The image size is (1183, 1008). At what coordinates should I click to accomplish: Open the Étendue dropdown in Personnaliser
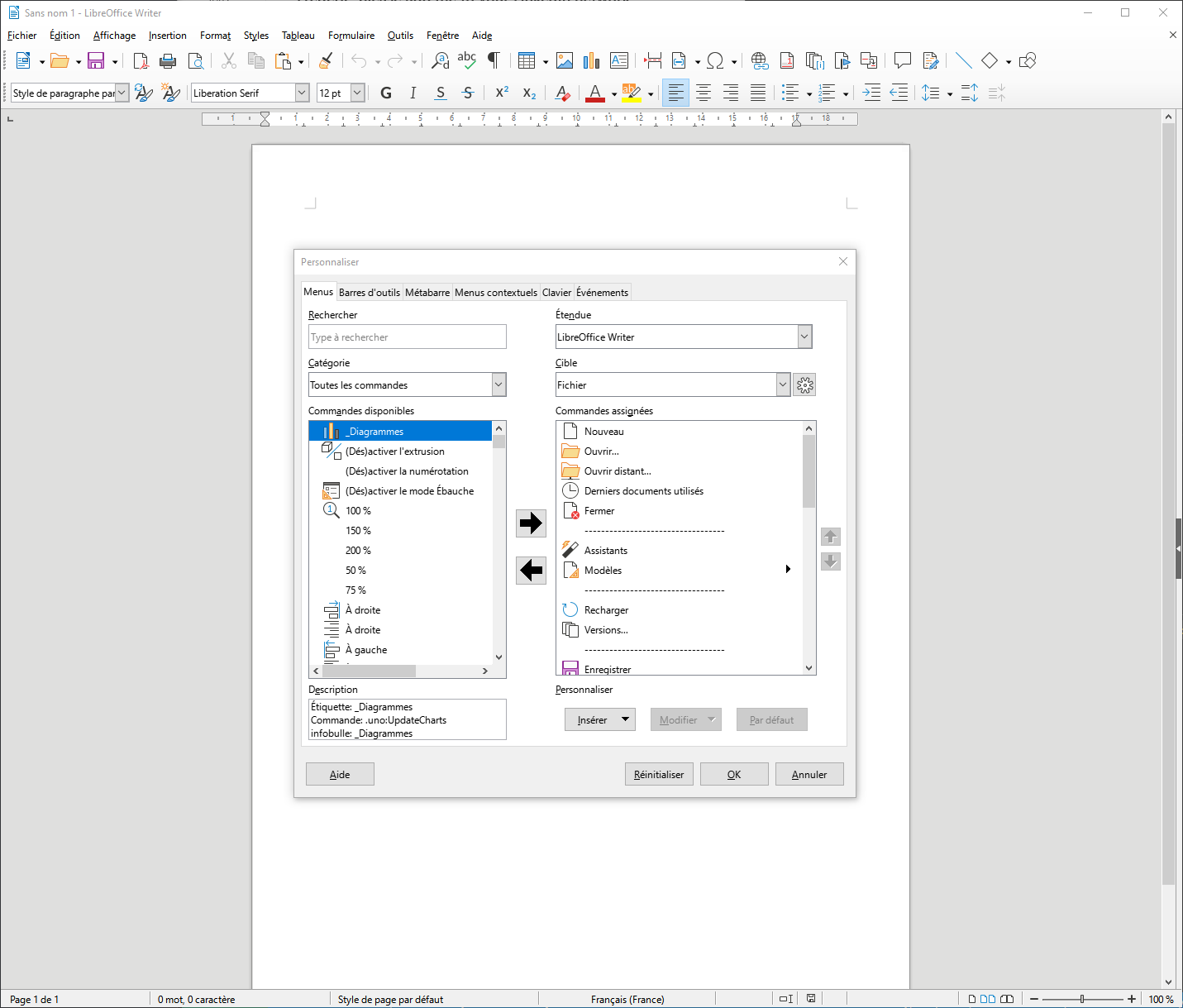point(803,337)
